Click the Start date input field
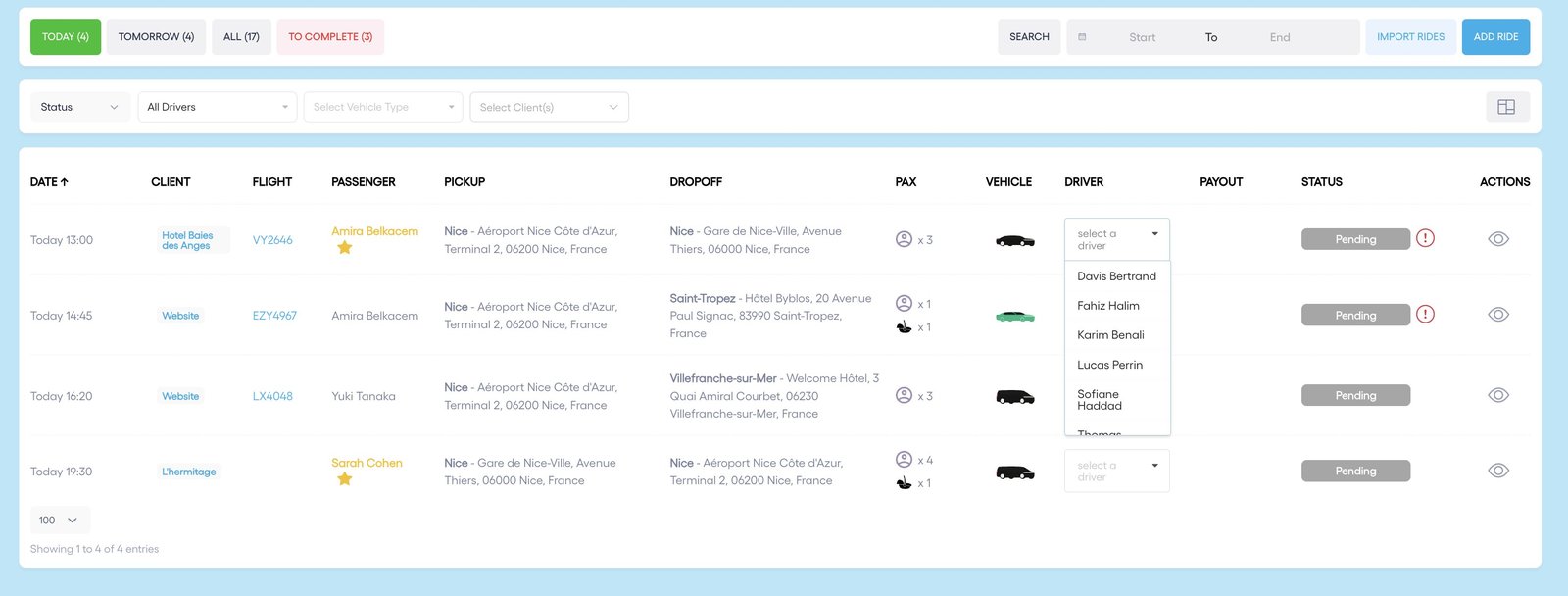Screen dimensions: 1568x596 click(x=1142, y=37)
